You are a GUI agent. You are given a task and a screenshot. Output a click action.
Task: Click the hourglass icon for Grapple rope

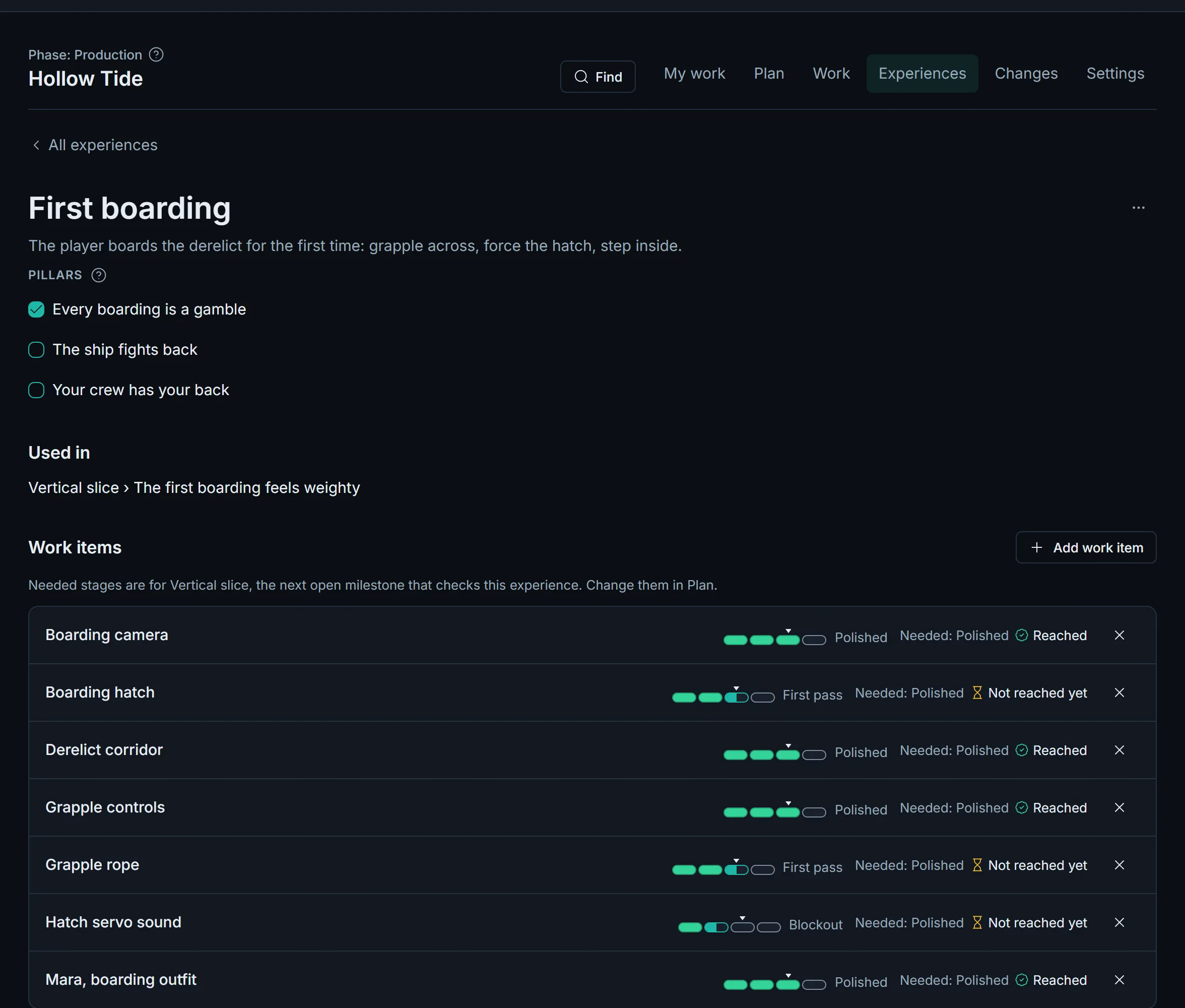pos(977,865)
